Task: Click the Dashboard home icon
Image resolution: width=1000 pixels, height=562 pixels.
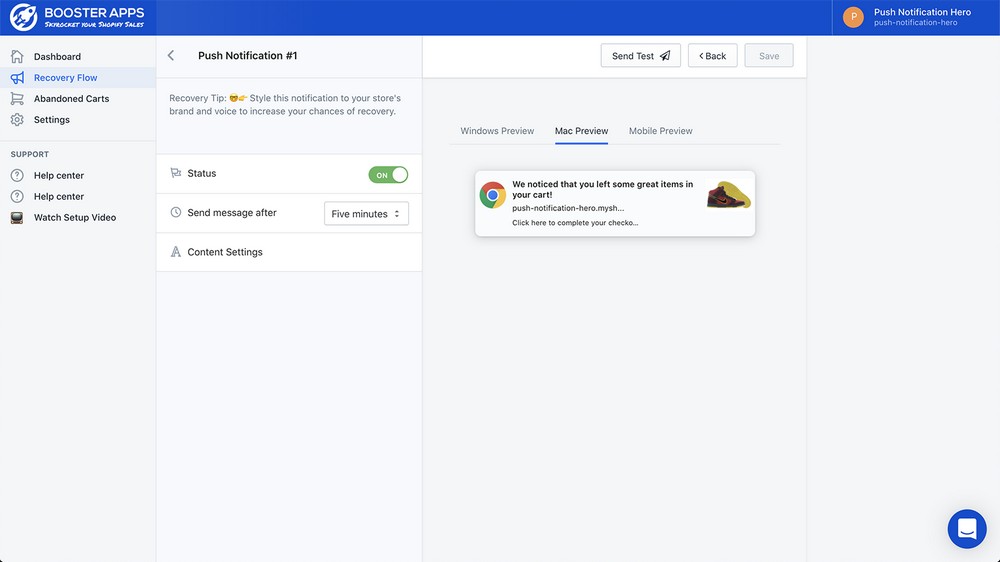Action: tap(17, 56)
